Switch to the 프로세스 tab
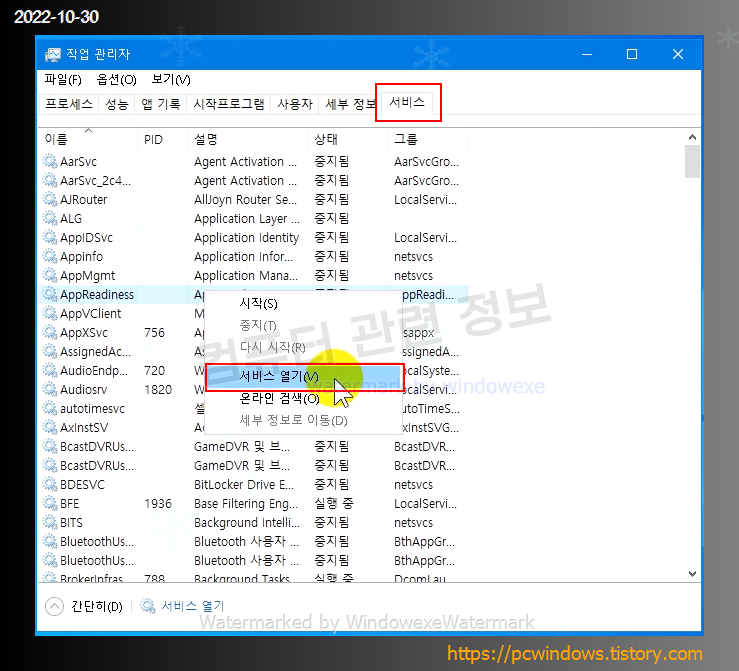The width and height of the screenshot is (739, 671). point(69,104)
